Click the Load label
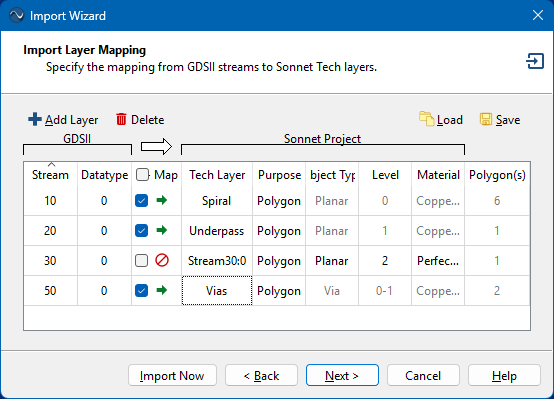Screen dimensions: 554x399 coord(450,120)
